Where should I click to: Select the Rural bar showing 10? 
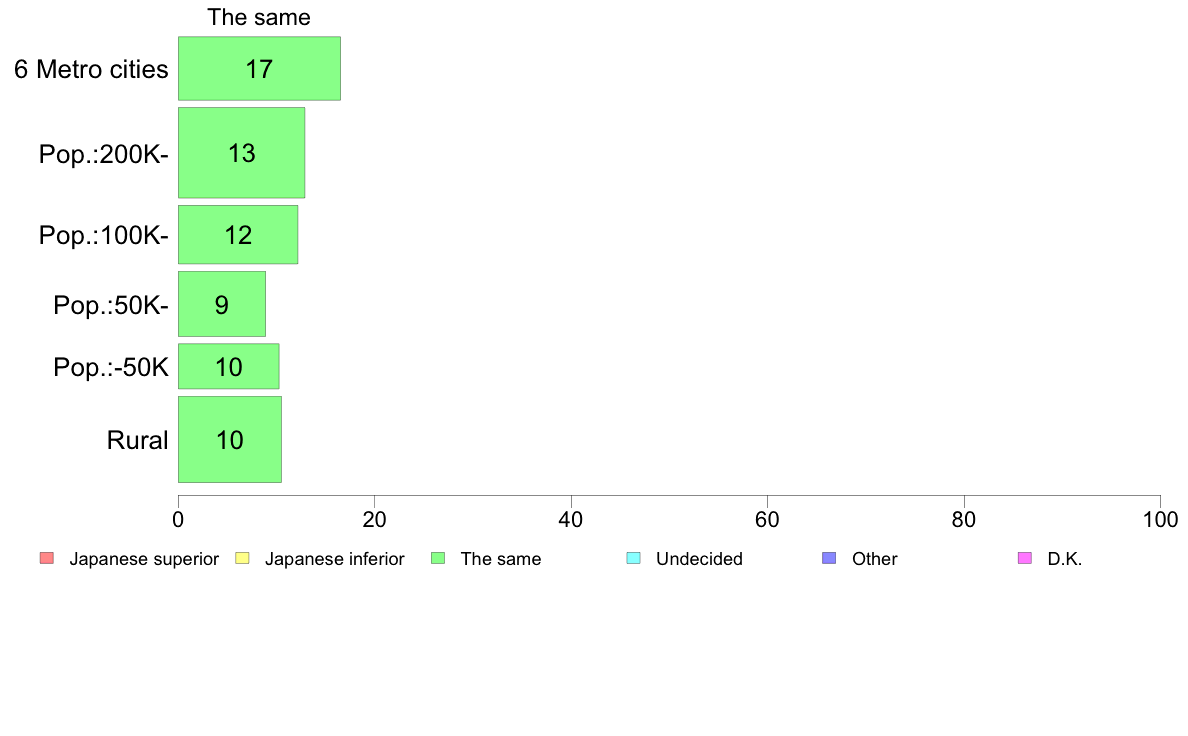click(x=230, y=440)
